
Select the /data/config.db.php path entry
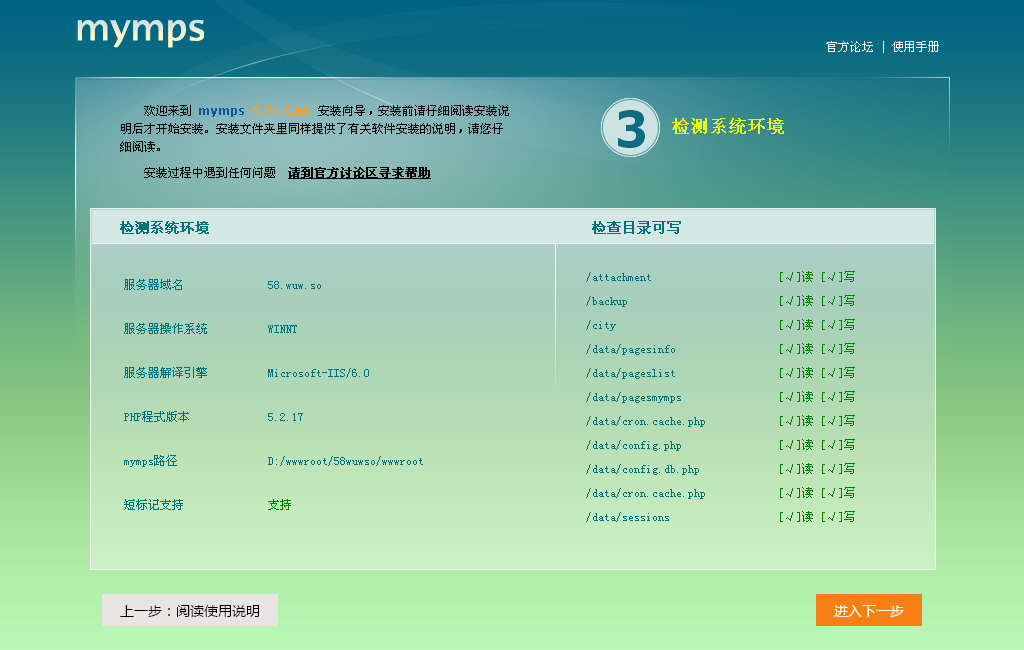(x=643, y=469)
